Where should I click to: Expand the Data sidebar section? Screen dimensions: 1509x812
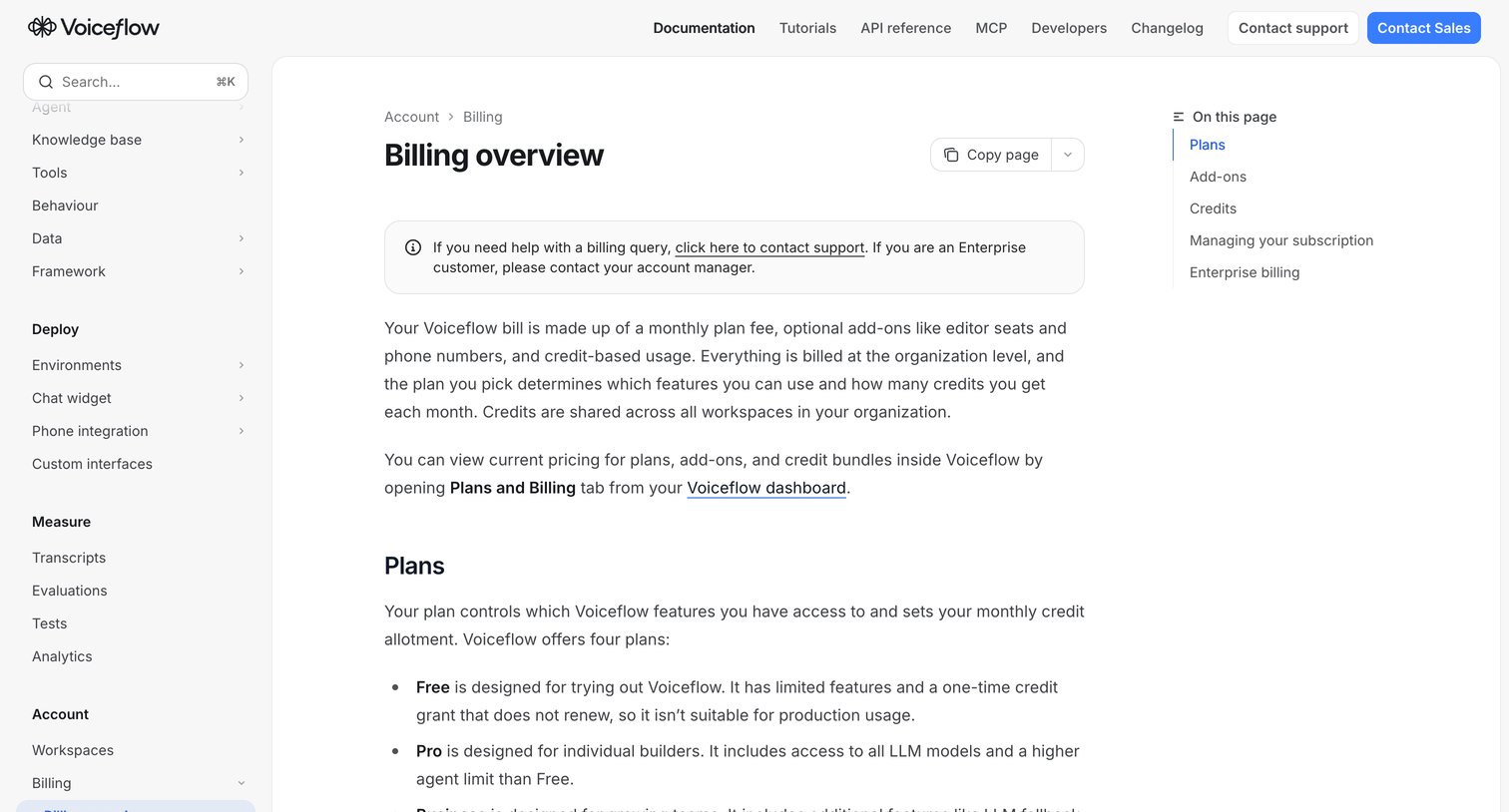[x=242, y=238]
